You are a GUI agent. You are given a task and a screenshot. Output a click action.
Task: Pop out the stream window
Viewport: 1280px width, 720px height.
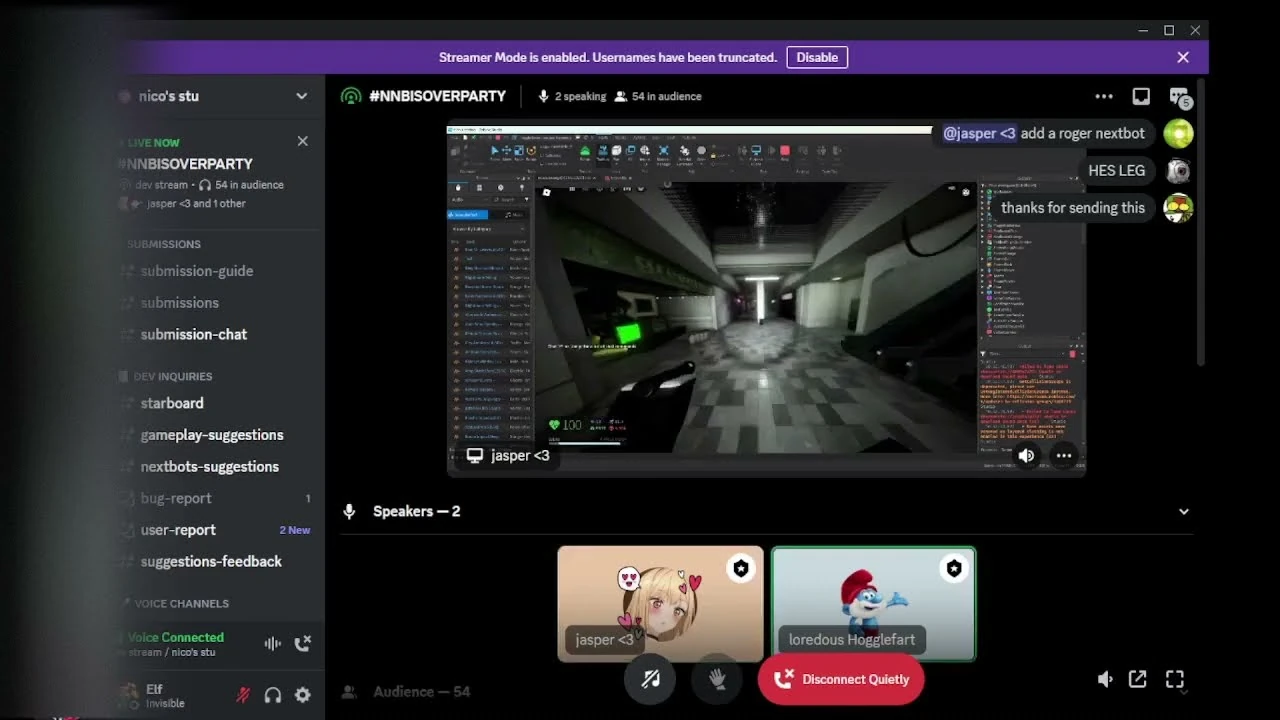click(1138, 679)
